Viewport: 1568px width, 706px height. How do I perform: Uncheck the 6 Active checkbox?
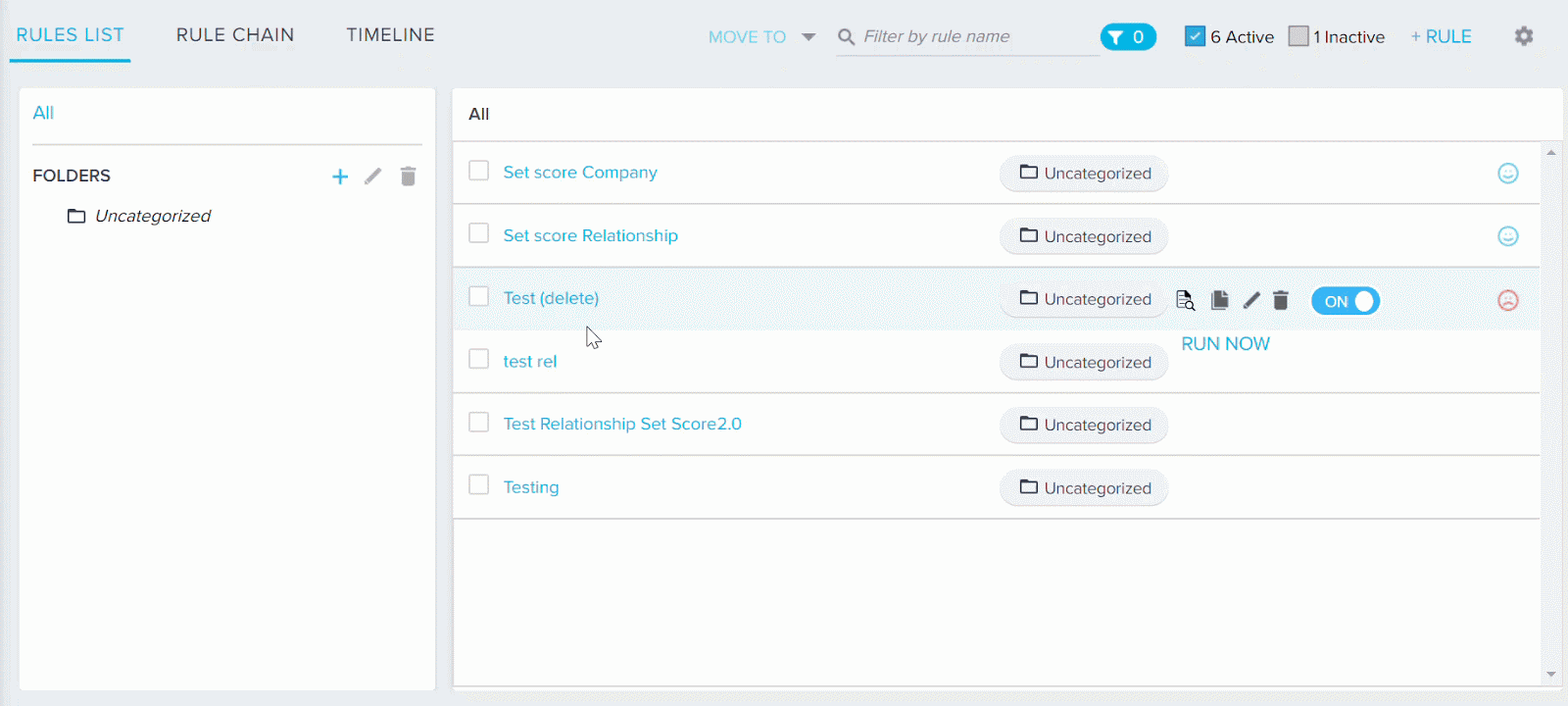point(1195,36)
